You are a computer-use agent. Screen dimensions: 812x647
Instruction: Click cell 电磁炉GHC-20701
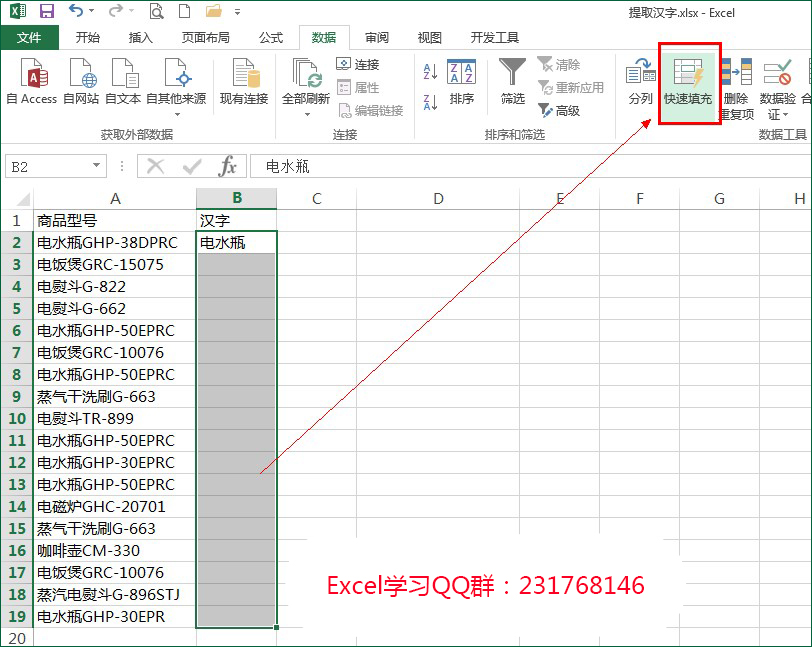(115, 507)
